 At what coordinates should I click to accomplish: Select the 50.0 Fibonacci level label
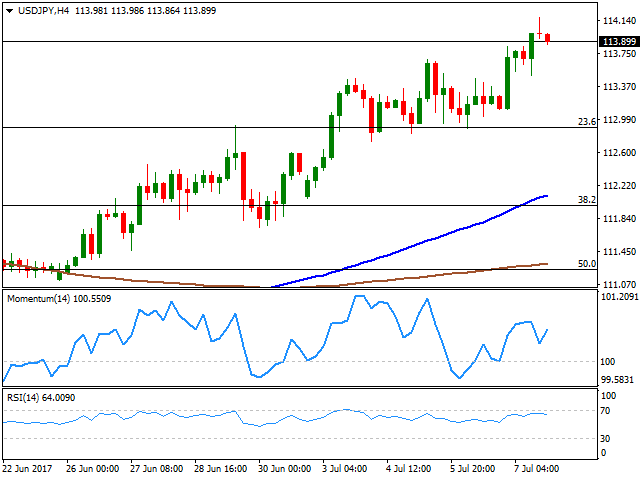(x=588, y=263)
